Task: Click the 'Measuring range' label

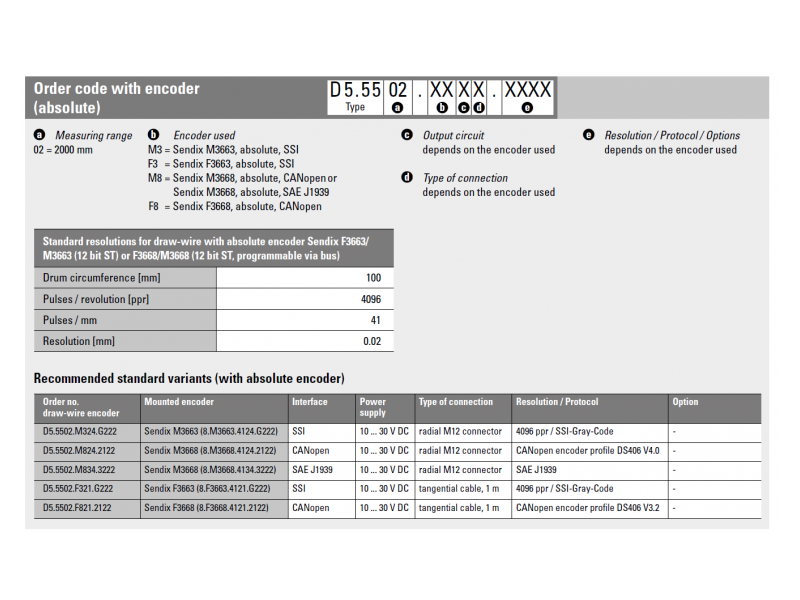Action: (x=93, y=135)
